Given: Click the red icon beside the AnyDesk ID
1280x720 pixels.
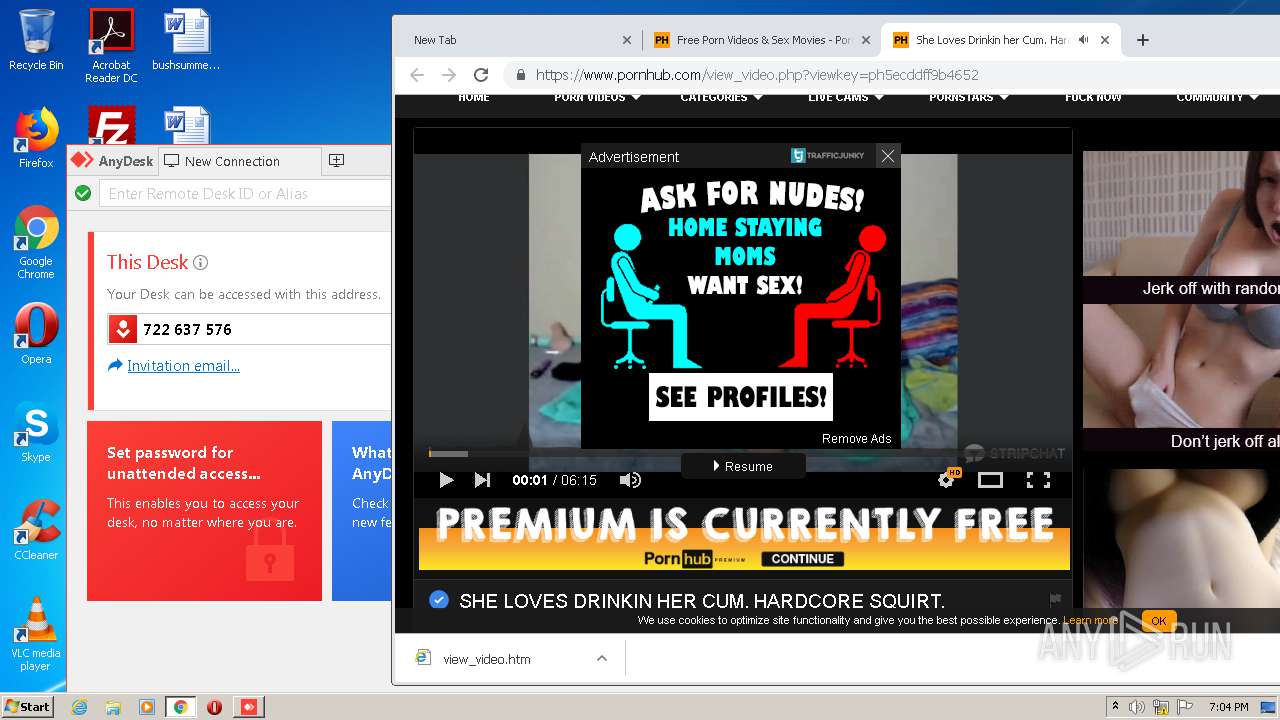Looking at the screenshot, I should pyautogui.click(x=123, y=329).
